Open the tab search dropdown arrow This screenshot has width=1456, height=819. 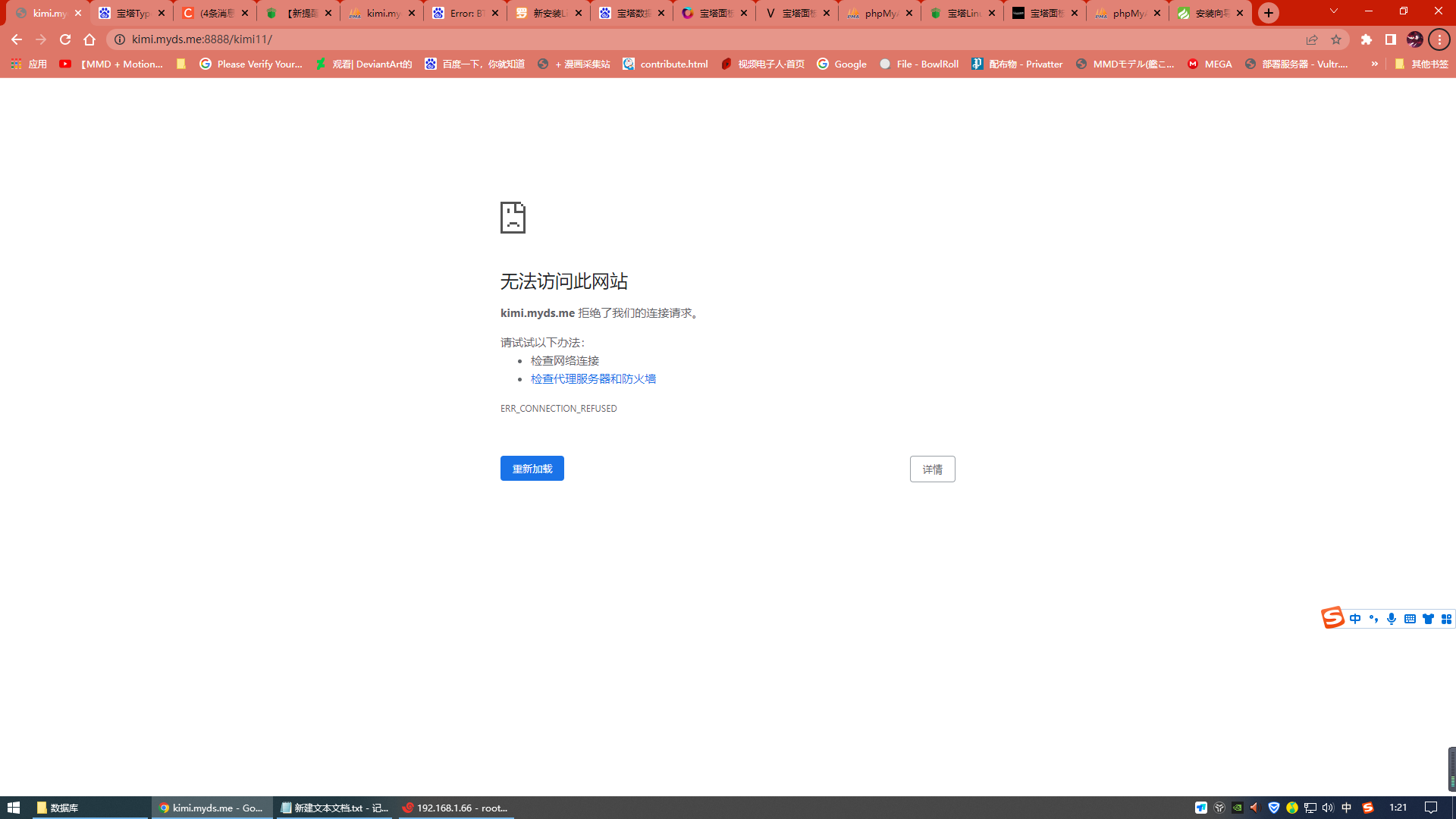pos(1334,11)
